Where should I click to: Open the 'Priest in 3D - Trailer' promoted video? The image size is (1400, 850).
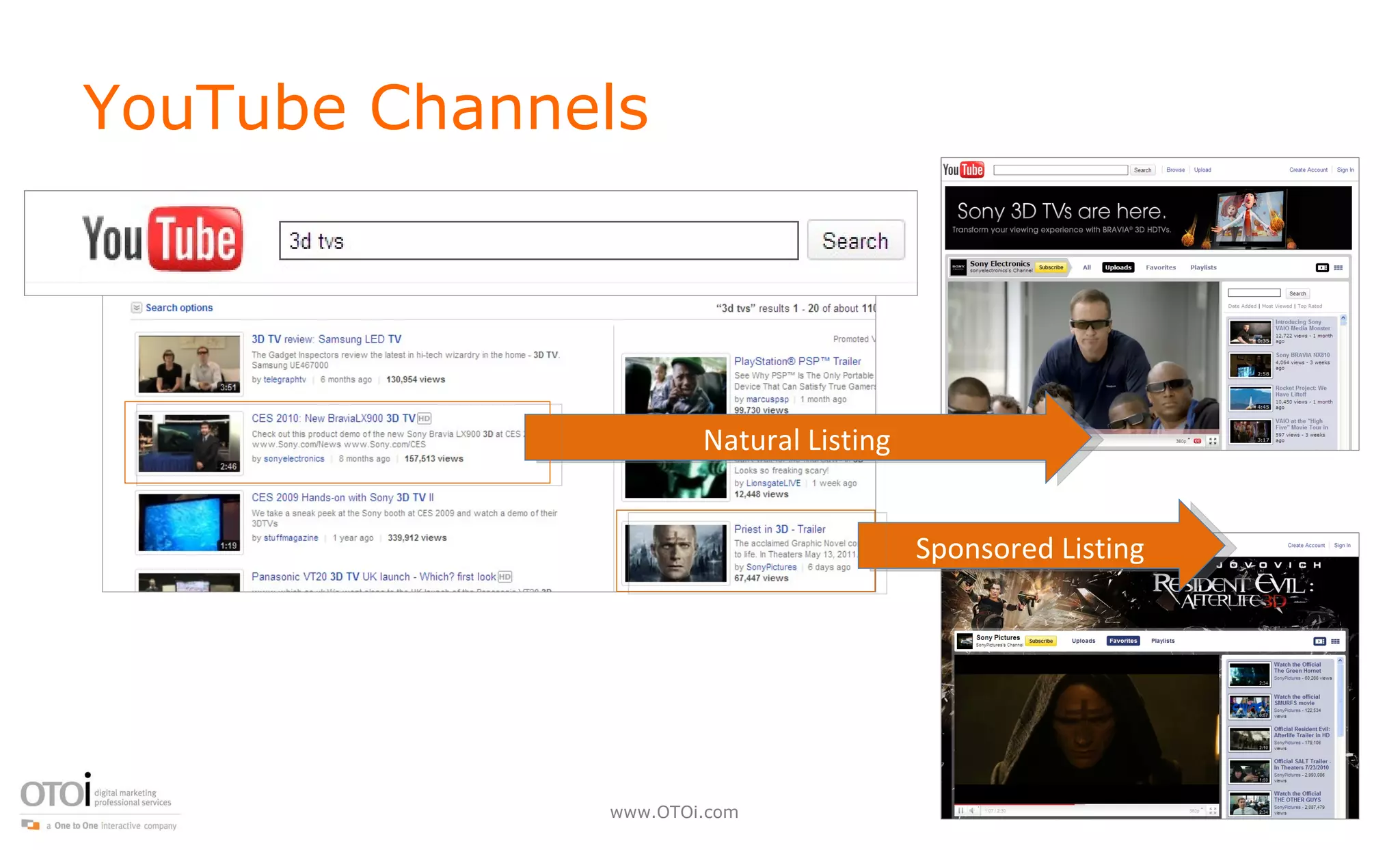(x=780, y=529)
